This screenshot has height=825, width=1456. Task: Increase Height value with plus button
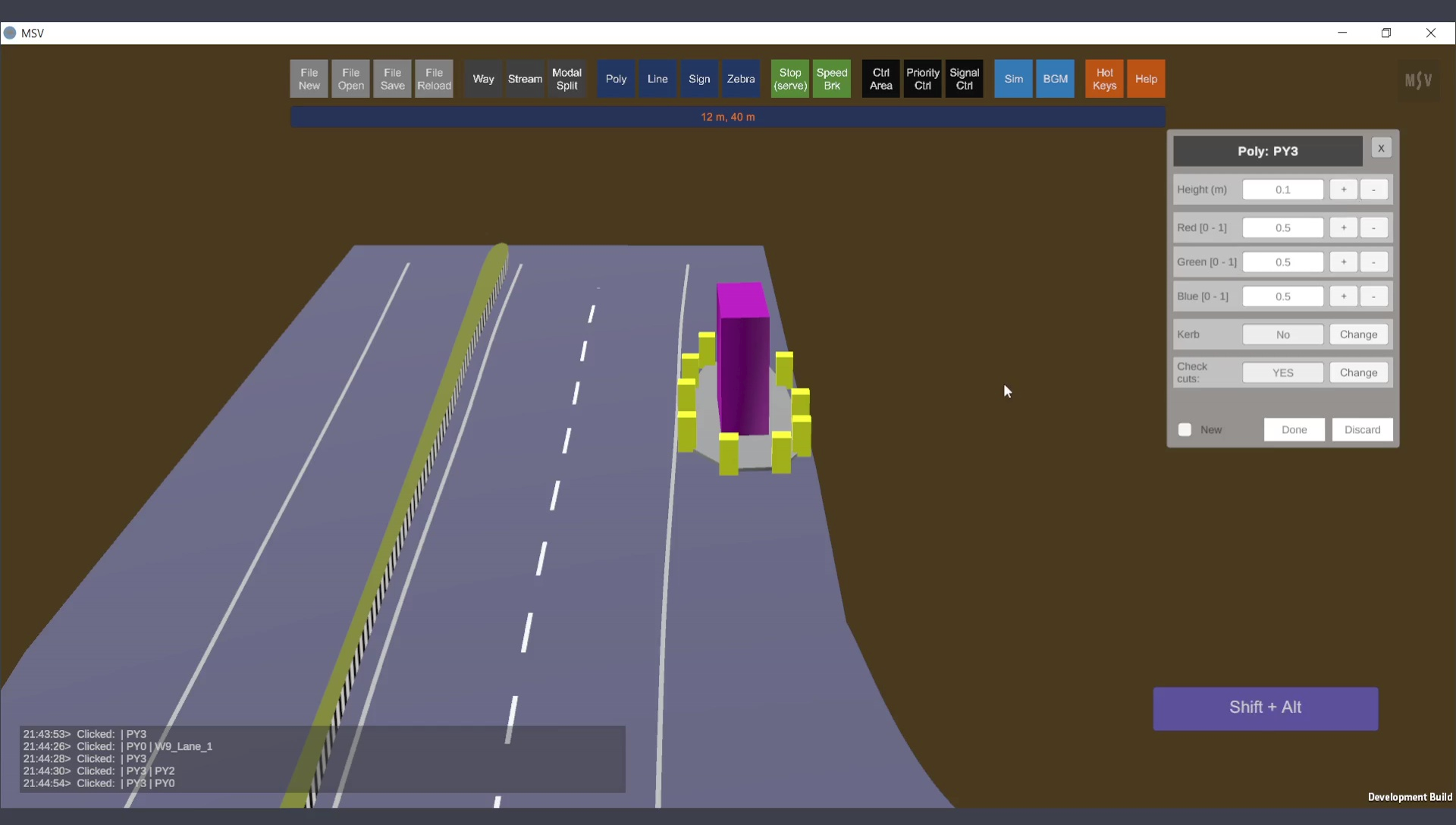[x=1343, y=190]
